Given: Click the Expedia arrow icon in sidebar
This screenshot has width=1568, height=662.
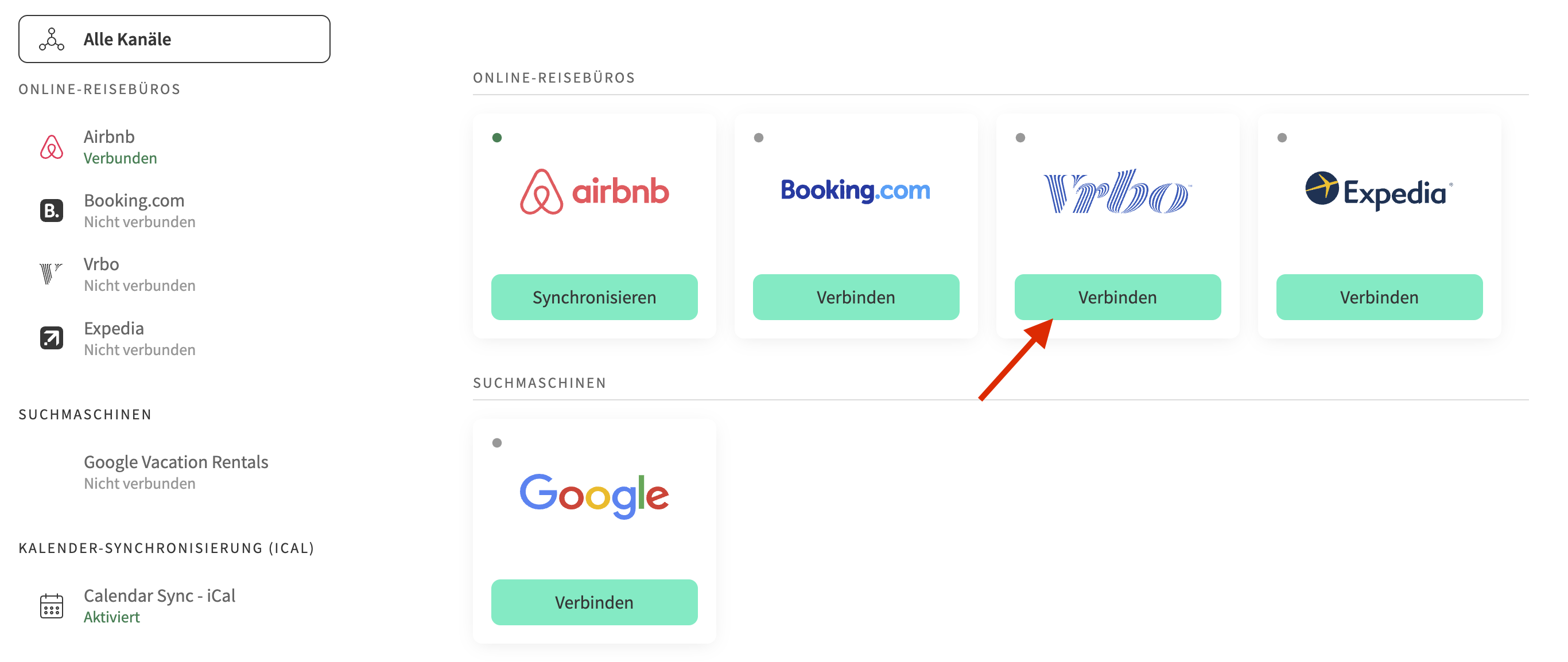Looking at the screenshot, I should tap(52, 338).
